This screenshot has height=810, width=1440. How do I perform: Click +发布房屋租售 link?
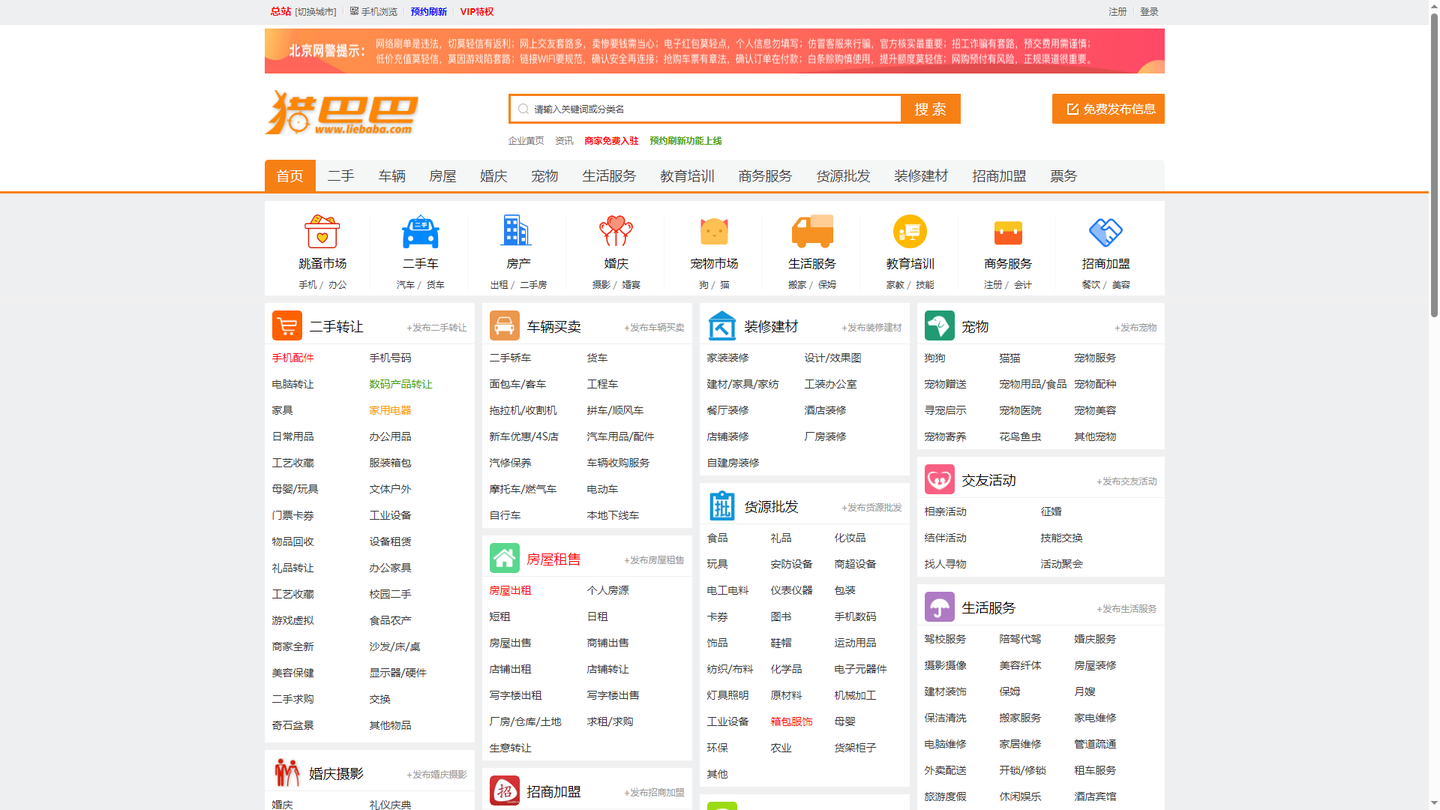pyautogui.click(x=654, y=560)
